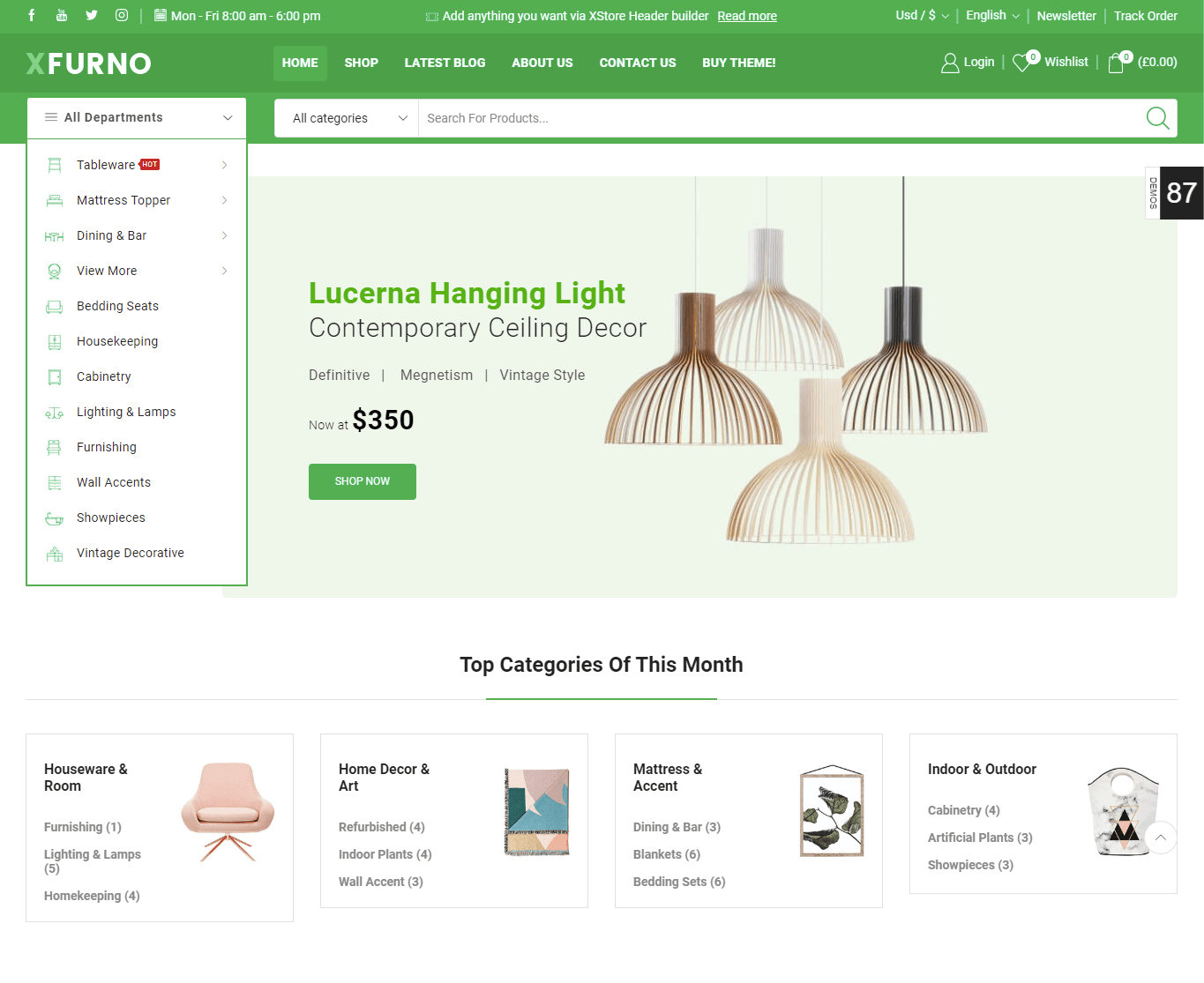The width and height of the screenshot is (1204, 983).
Task: Expand the Tableware submenu arrow
Action: pyautogui.click(x=224, y=165)
